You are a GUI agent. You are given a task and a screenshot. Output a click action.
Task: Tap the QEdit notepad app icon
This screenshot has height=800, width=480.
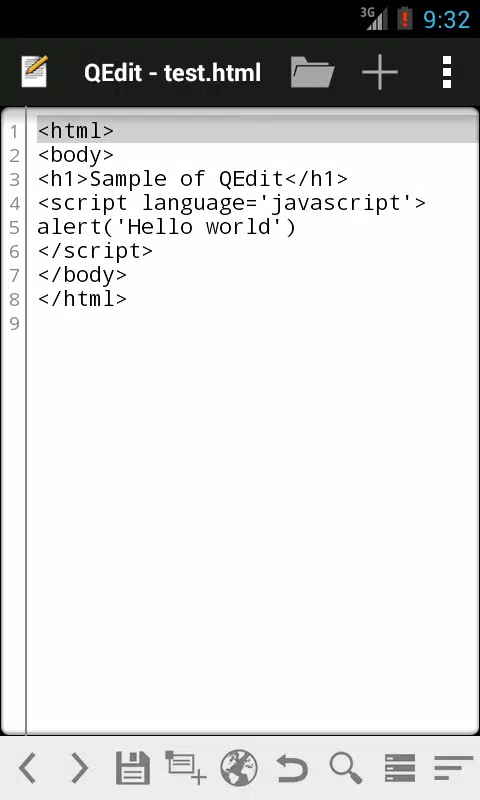35,71
